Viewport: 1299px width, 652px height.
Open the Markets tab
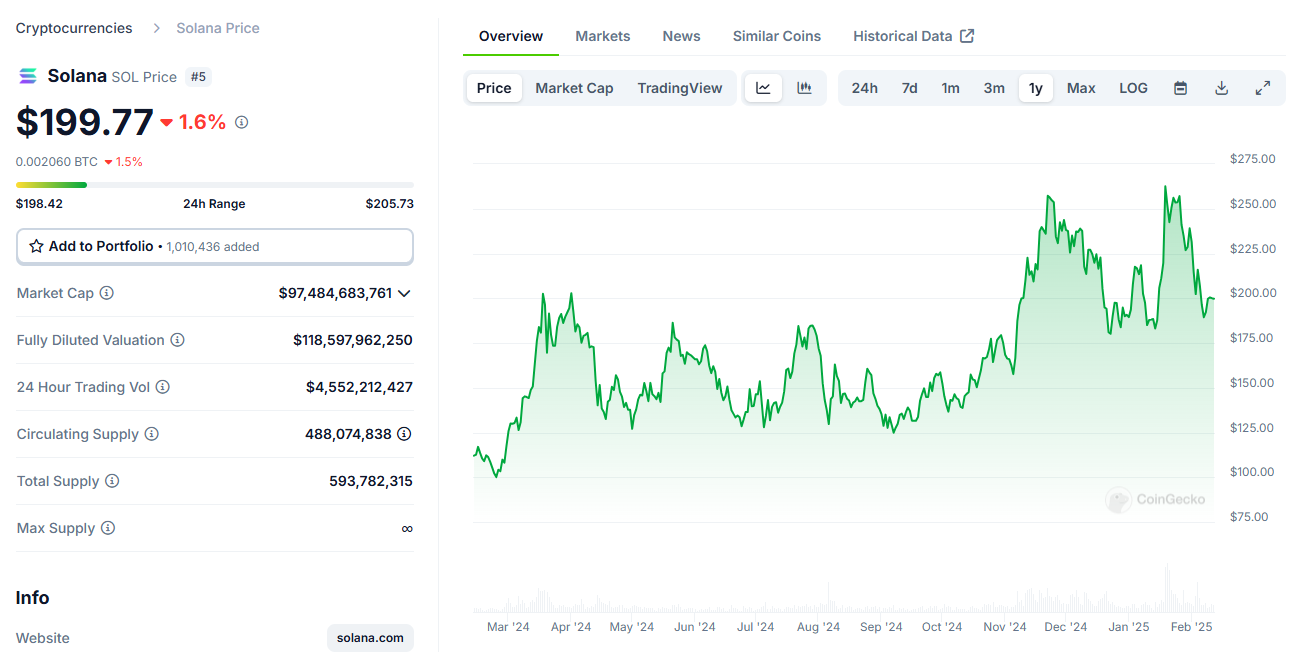(603, 36)
